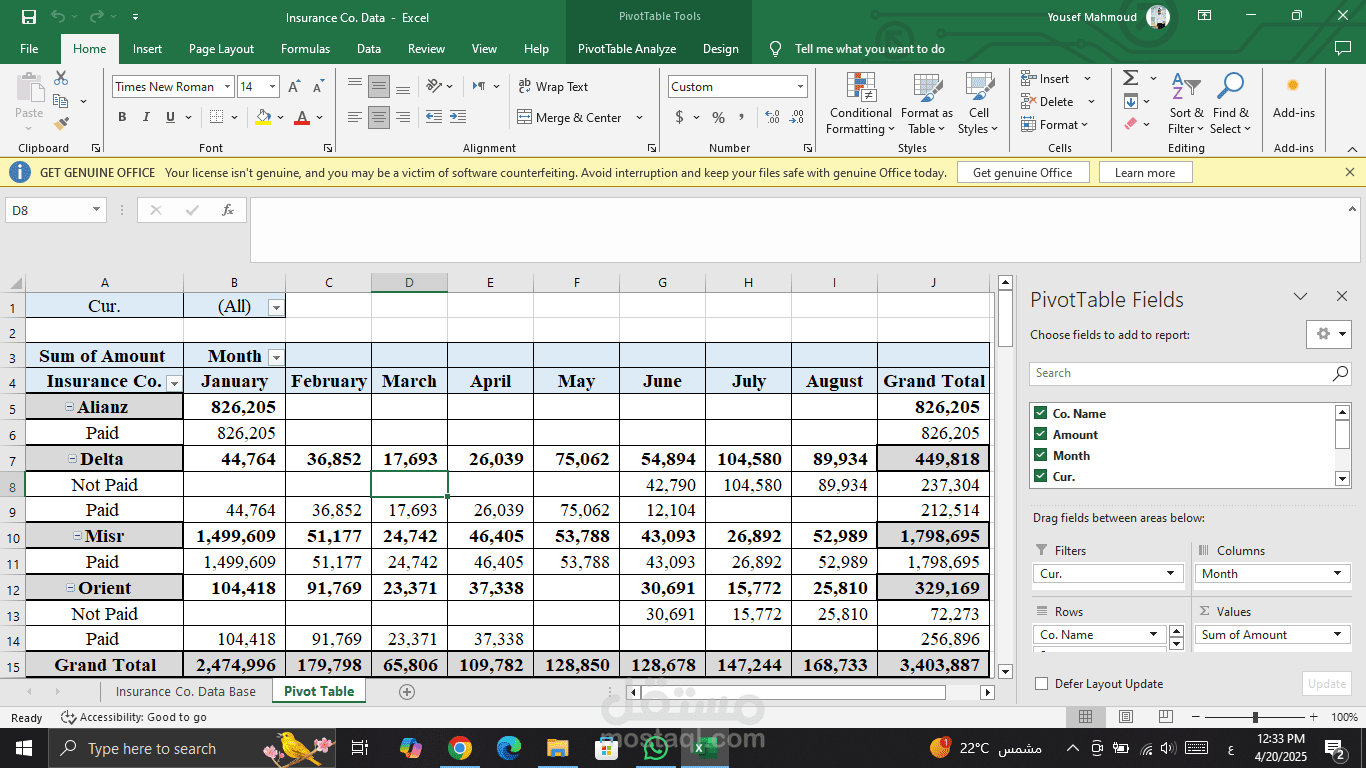1366x768 pixels.
Task: Click the Cut scissors icon
Action: tap(61, 78)
